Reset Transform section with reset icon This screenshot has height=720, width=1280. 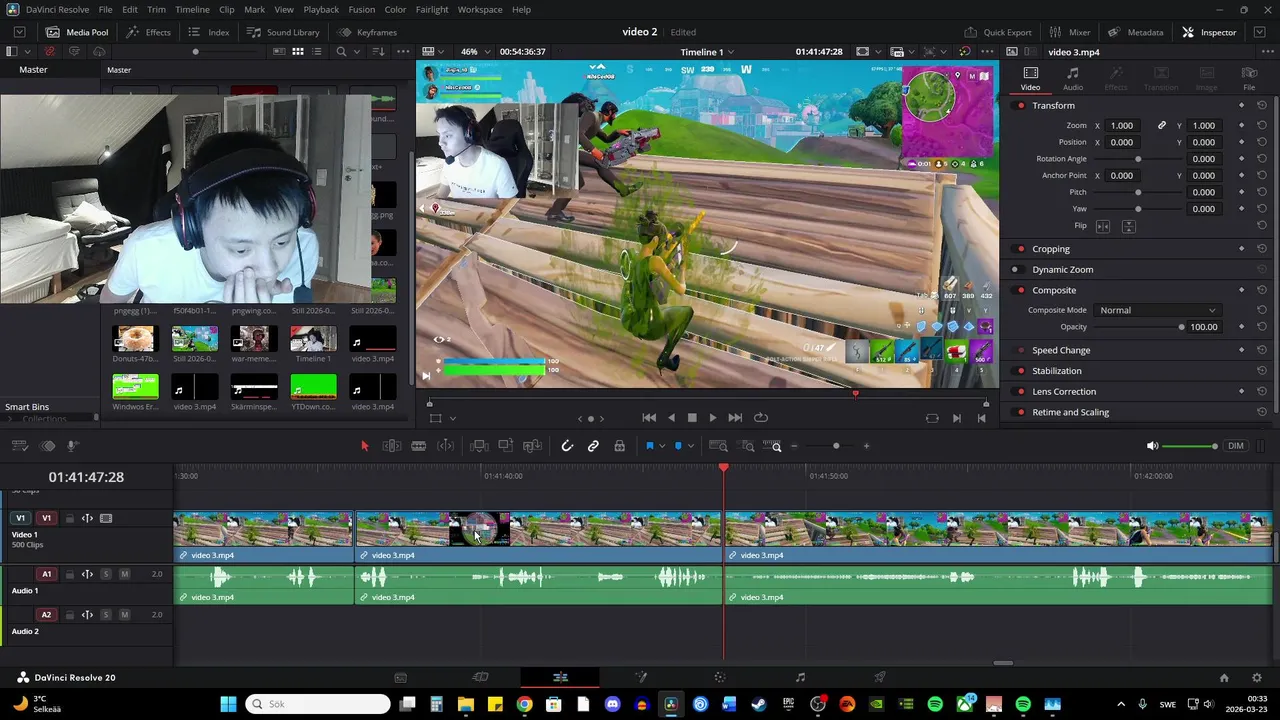[1262, 106]
